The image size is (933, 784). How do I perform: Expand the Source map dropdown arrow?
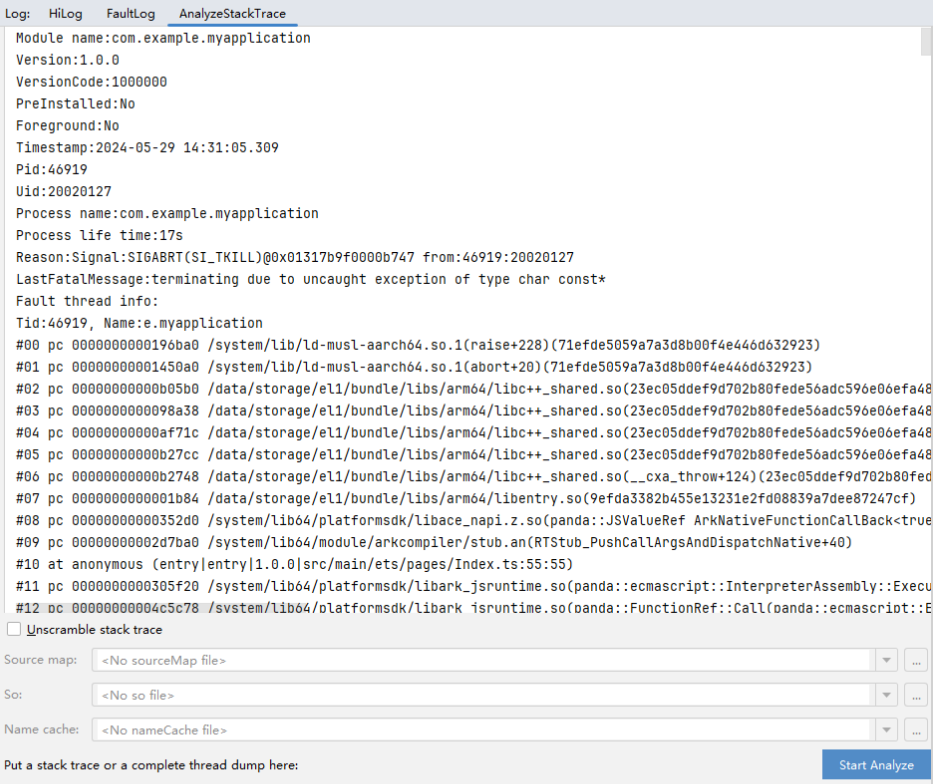point(886,660)
